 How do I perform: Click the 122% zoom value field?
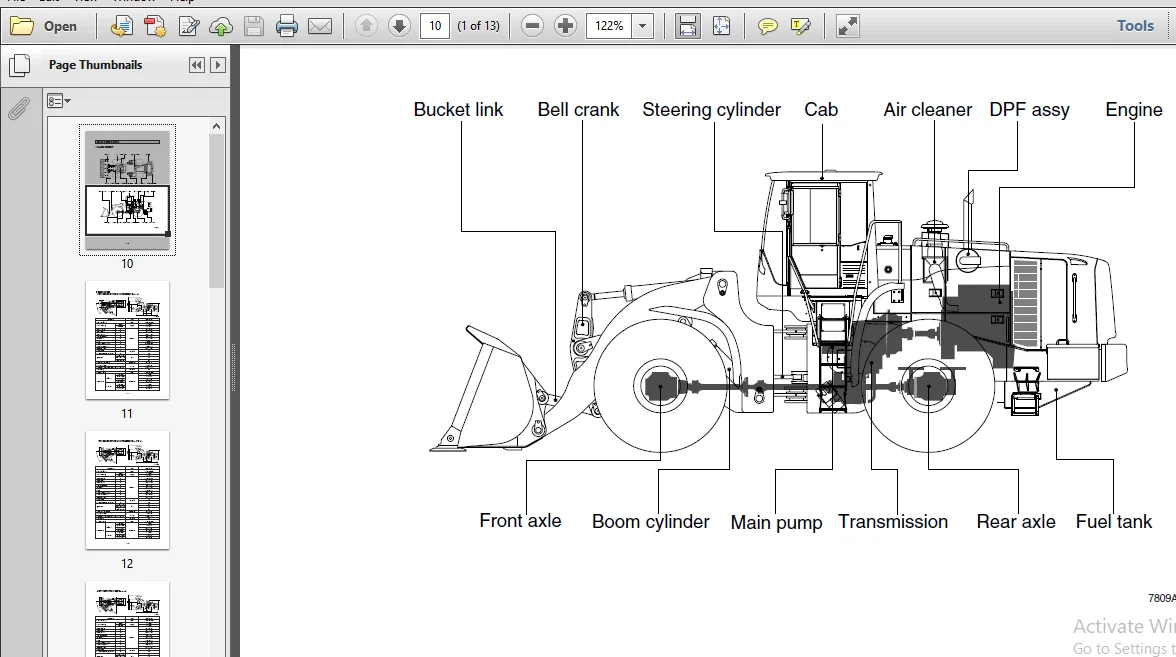tap(609, 26)
